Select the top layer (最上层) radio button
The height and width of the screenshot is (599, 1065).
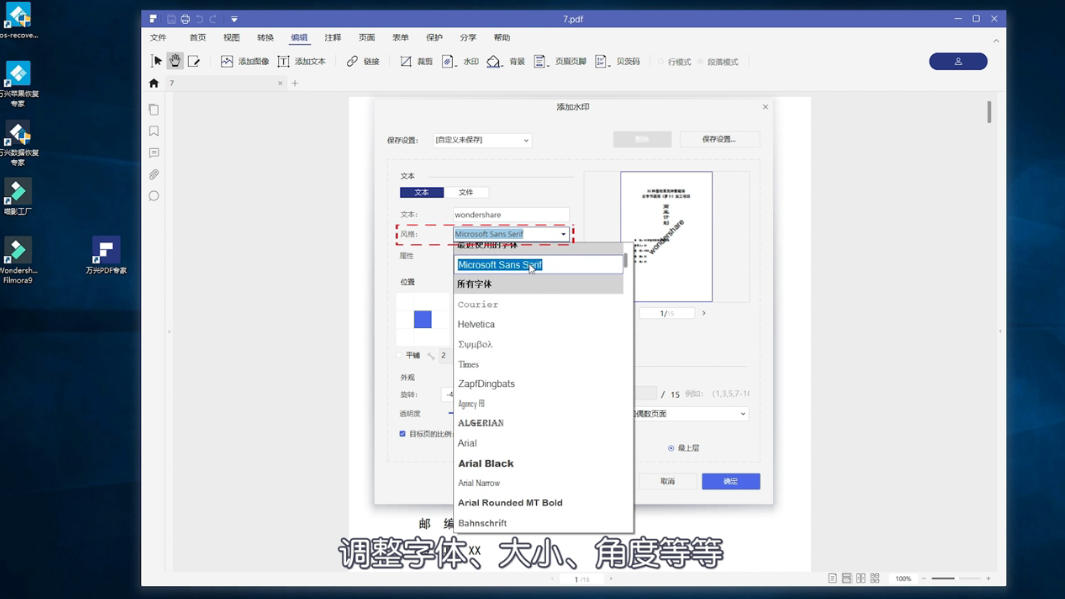pos(671,448)
